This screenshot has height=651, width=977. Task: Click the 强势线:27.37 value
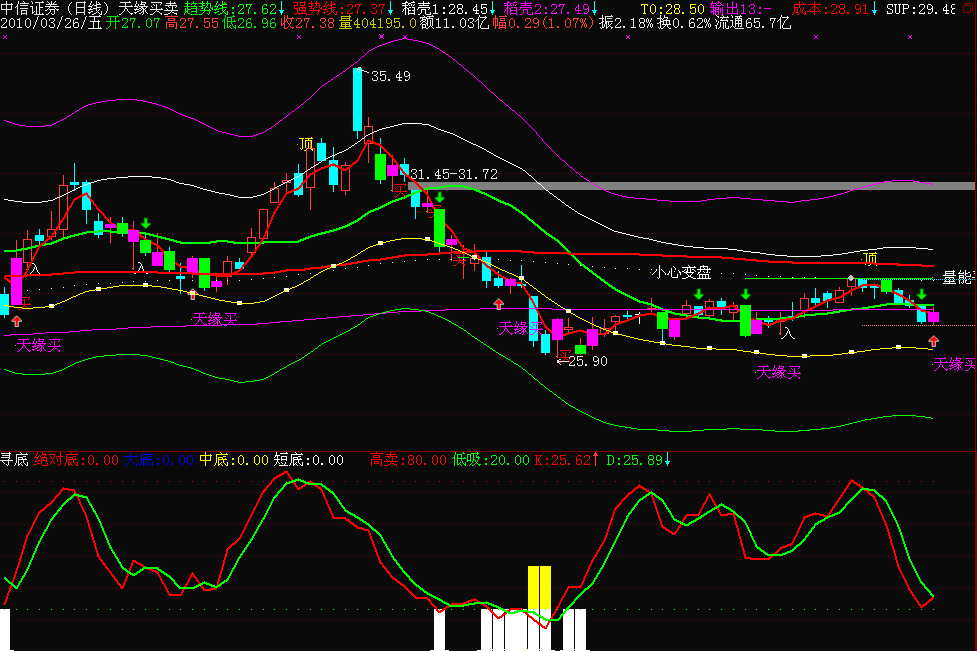pyautogui.click(x=340, y=9)
